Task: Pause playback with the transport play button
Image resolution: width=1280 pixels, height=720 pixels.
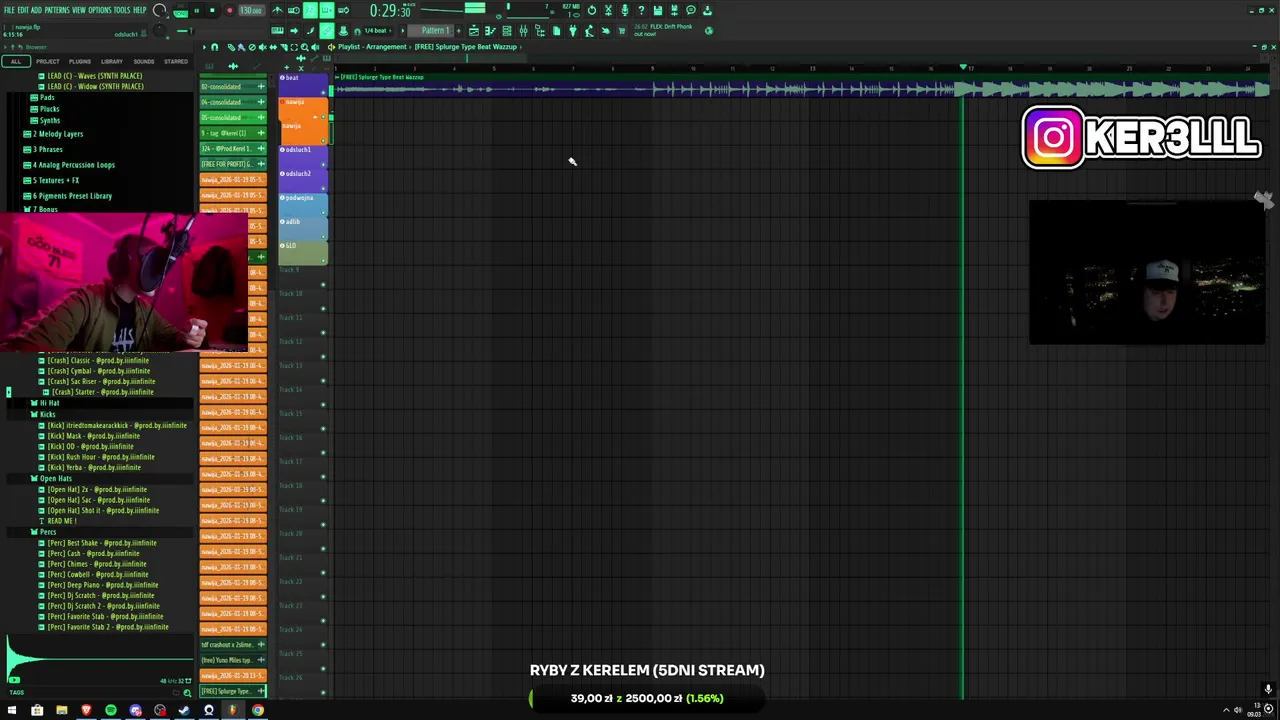Action: click(x=197, y=10)
